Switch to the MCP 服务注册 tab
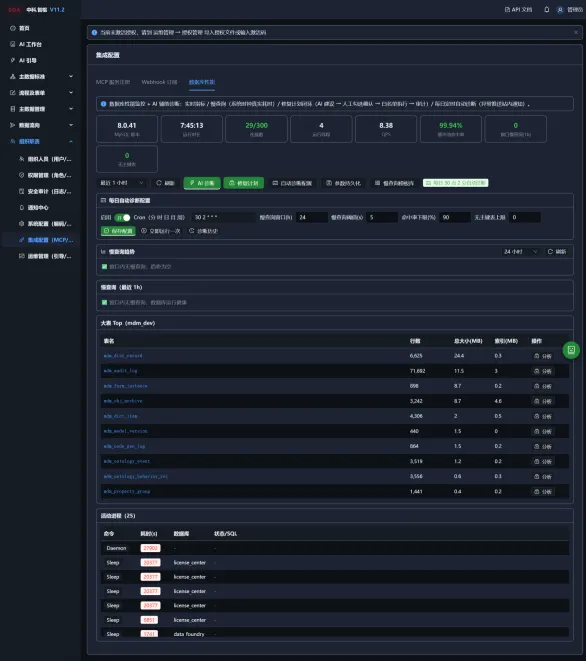This screenshot has width=586, height=662. tap(113, 82)
